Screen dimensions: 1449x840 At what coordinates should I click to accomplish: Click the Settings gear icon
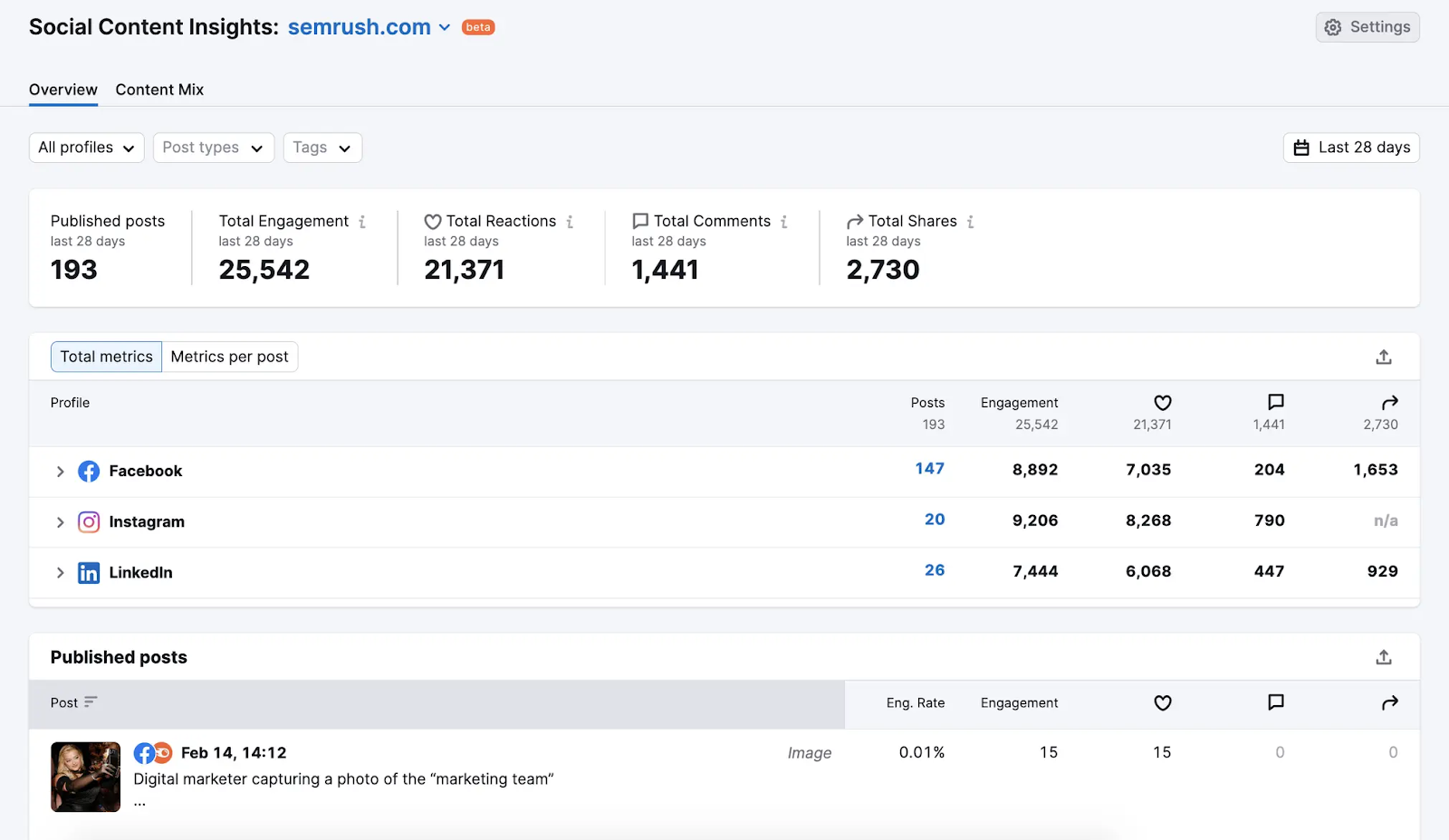1331,27
